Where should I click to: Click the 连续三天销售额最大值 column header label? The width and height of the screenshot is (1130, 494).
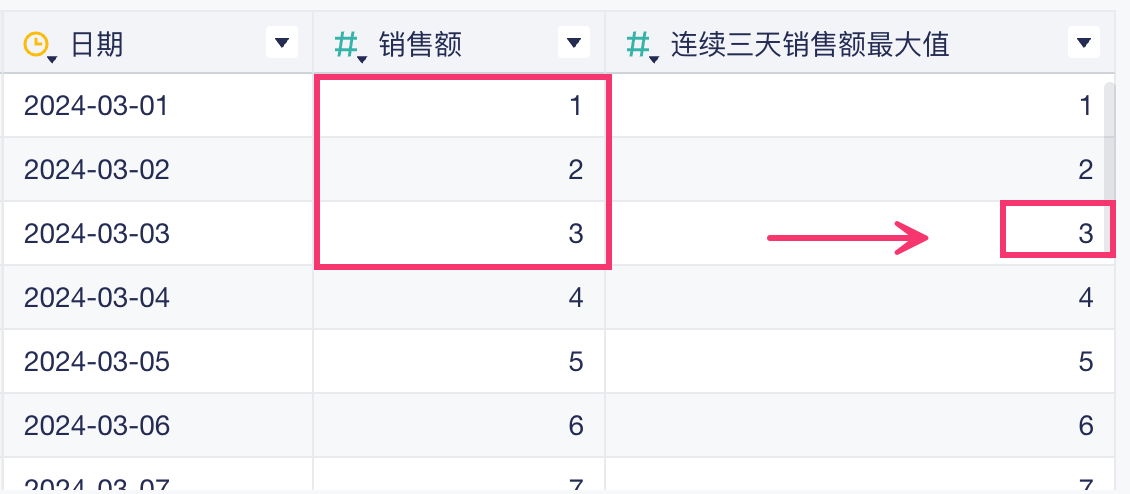pos(809,44)
